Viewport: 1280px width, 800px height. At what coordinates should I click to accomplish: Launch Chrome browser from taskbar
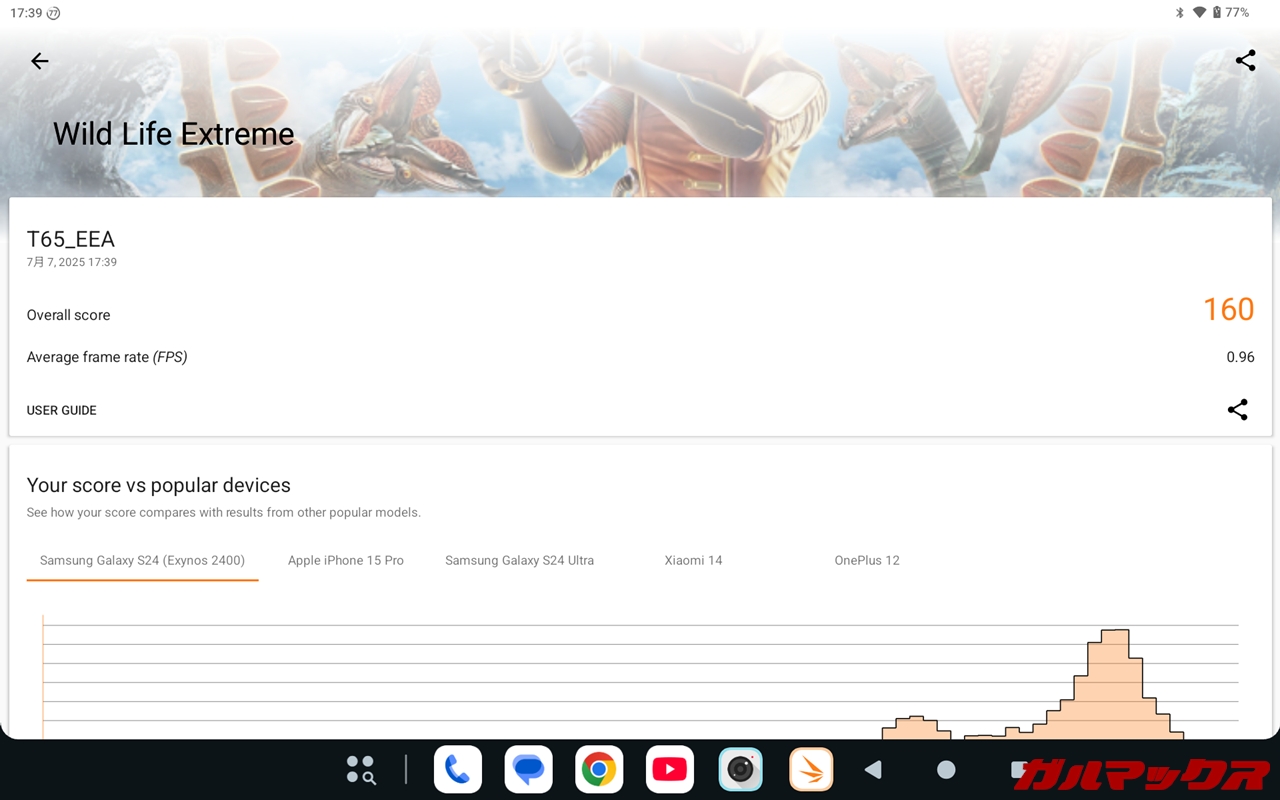click(x=599, y=769)
